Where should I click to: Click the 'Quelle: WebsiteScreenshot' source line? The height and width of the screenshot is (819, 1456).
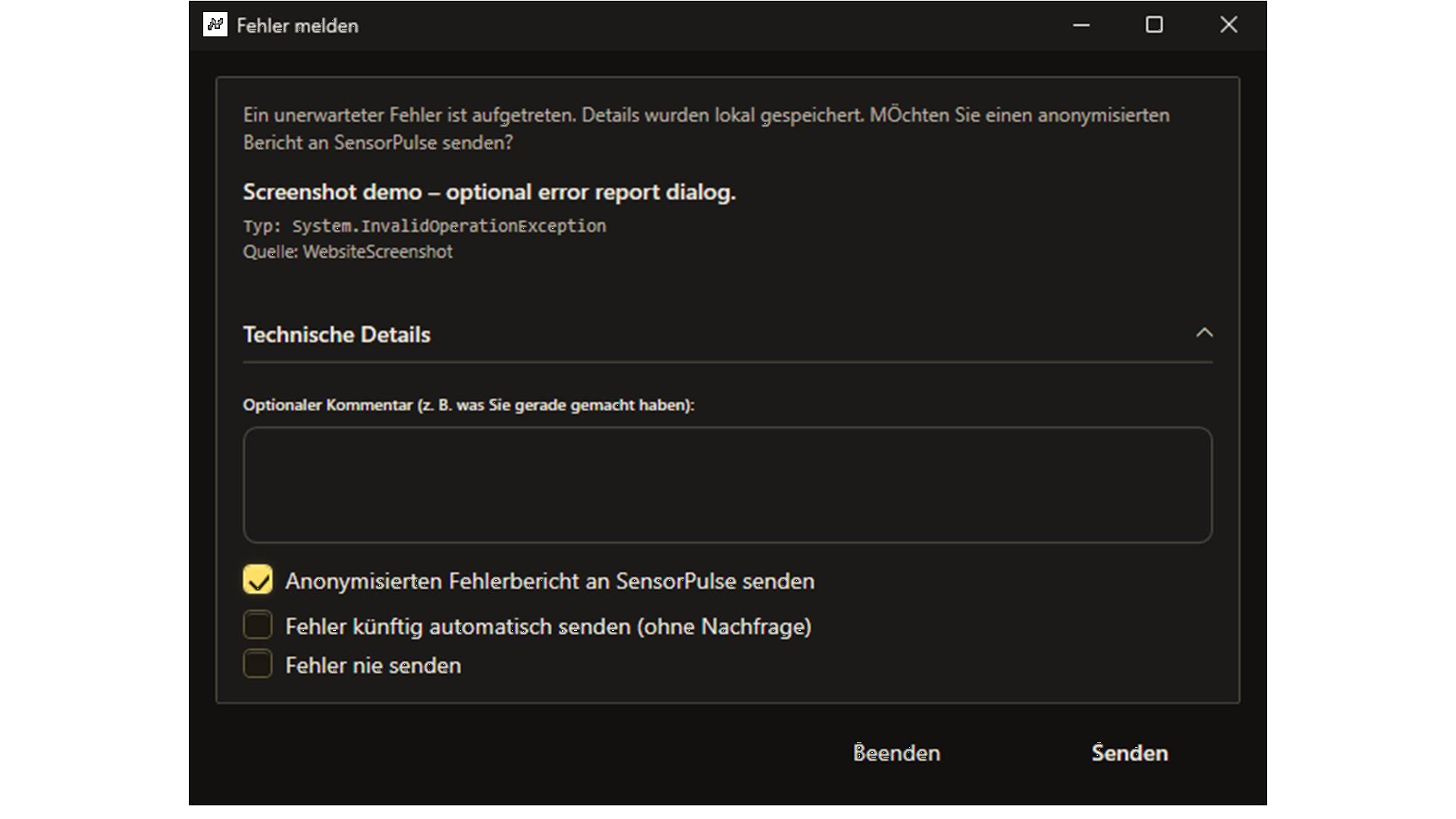click(x=347, y=252)
